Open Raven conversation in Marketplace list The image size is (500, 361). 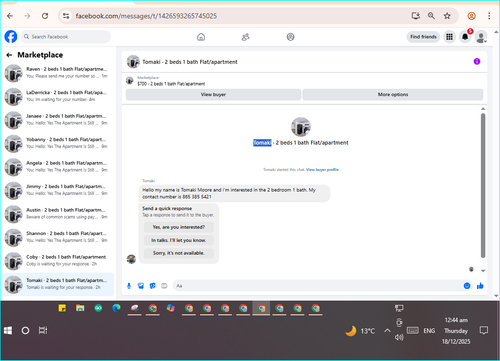point(58,73)
